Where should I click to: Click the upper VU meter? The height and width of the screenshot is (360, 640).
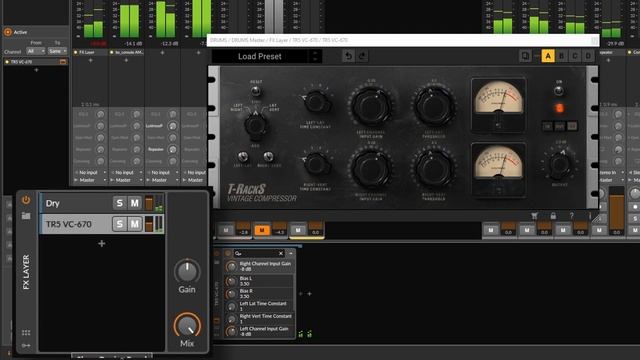point(498,105)
